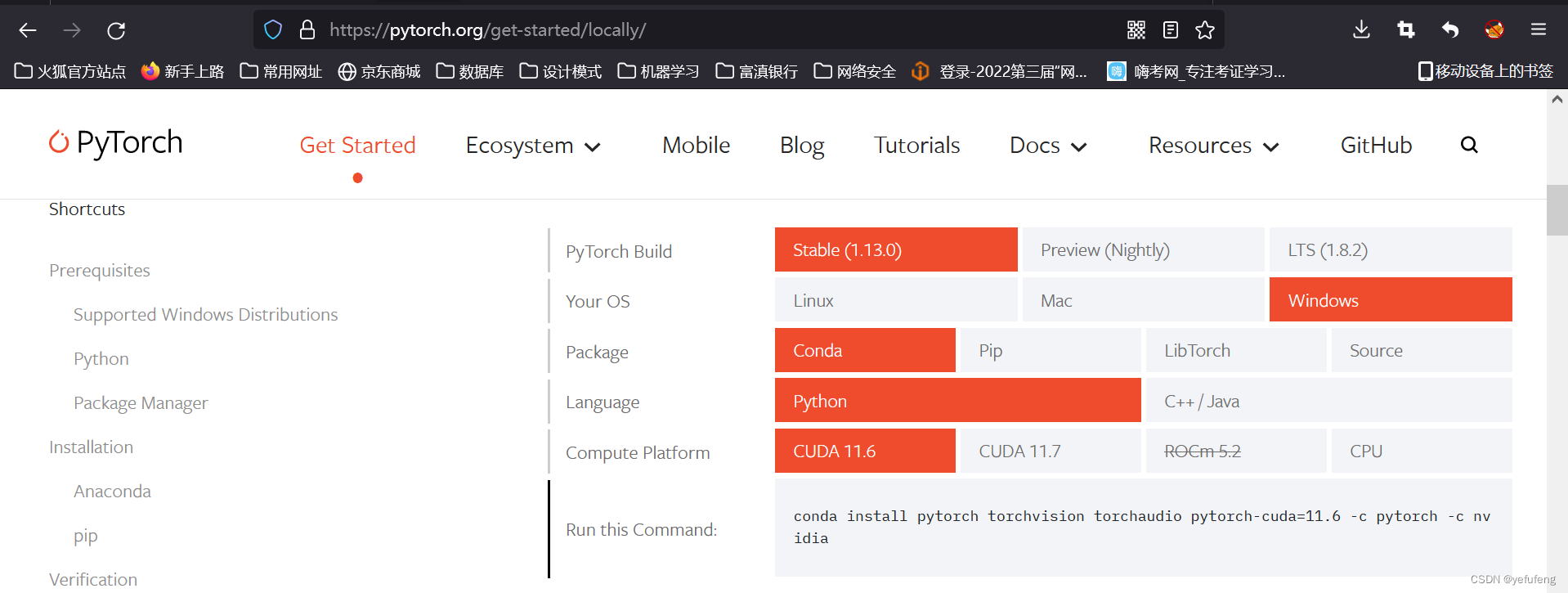Jump to Prerequisites shortcut
The width and height of the screenshot is (1568, 593).
(100, 271)
